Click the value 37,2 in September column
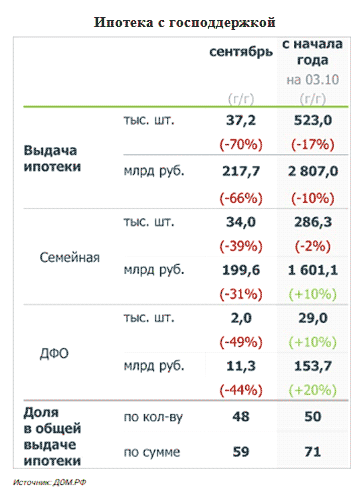Viewport: 362px width, 494px height. pos(241,120)
